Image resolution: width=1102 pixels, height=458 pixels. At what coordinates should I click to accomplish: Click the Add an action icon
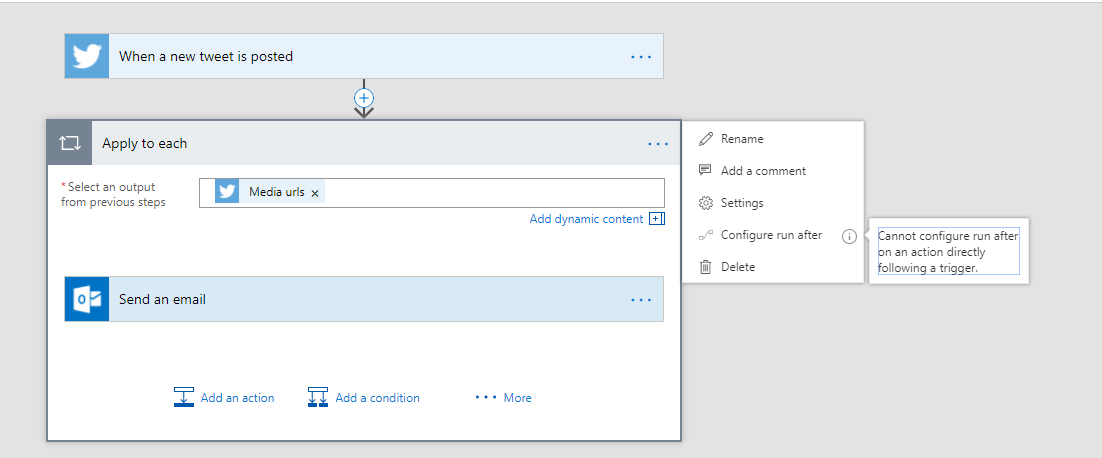[183, 397]
